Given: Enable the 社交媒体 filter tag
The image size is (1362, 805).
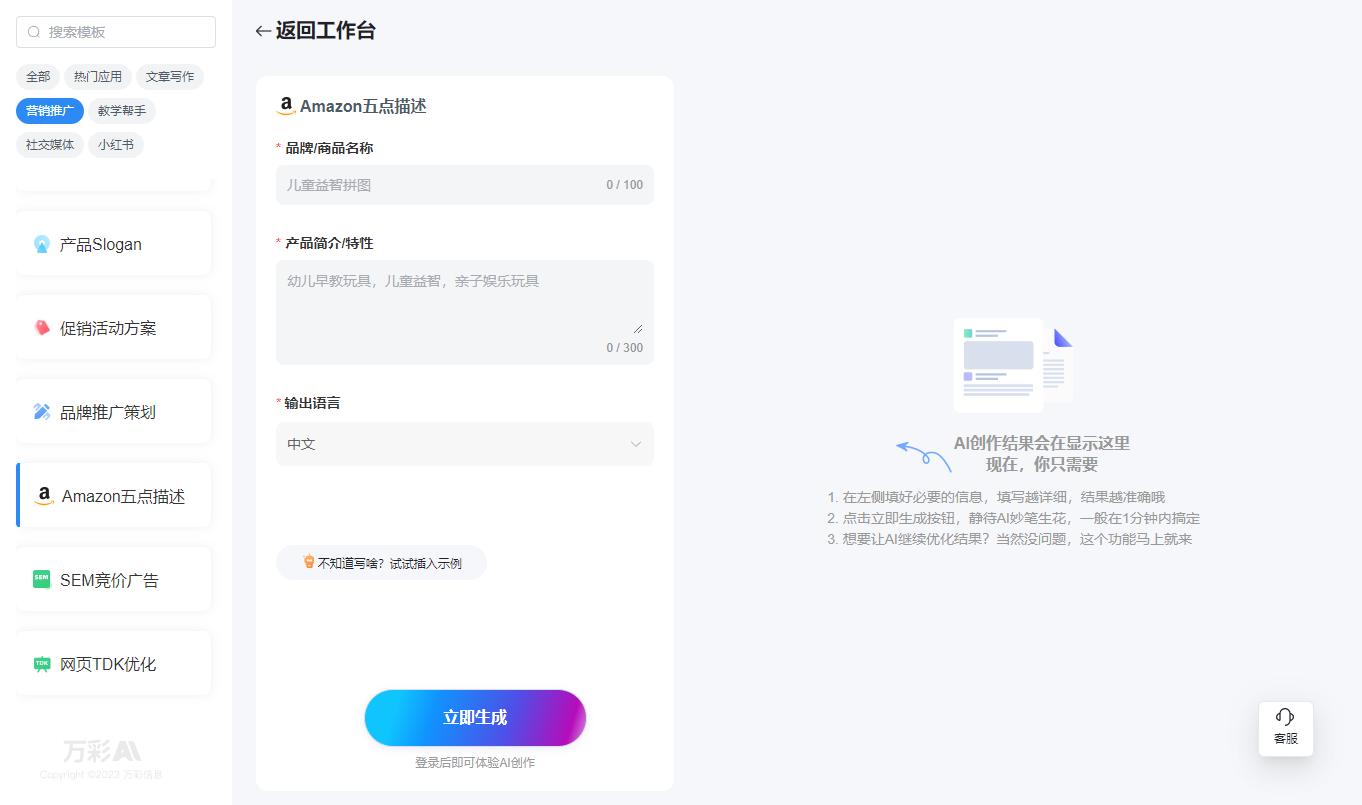Looking at the screenshot, I should 49,145.
